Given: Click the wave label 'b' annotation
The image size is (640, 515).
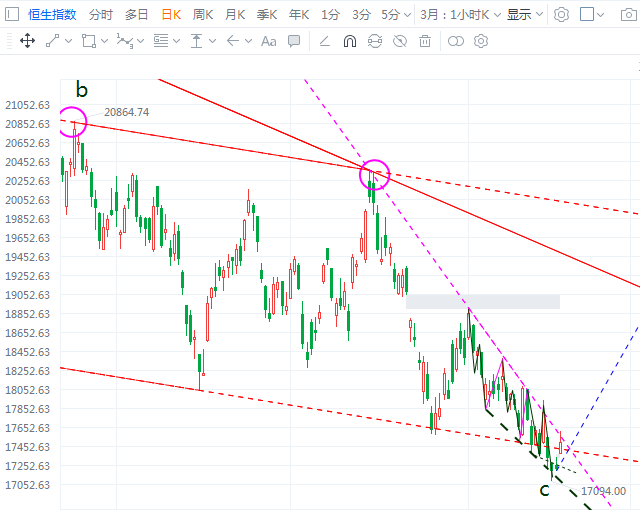Looking at the screenshot, I should click(82, 89).
